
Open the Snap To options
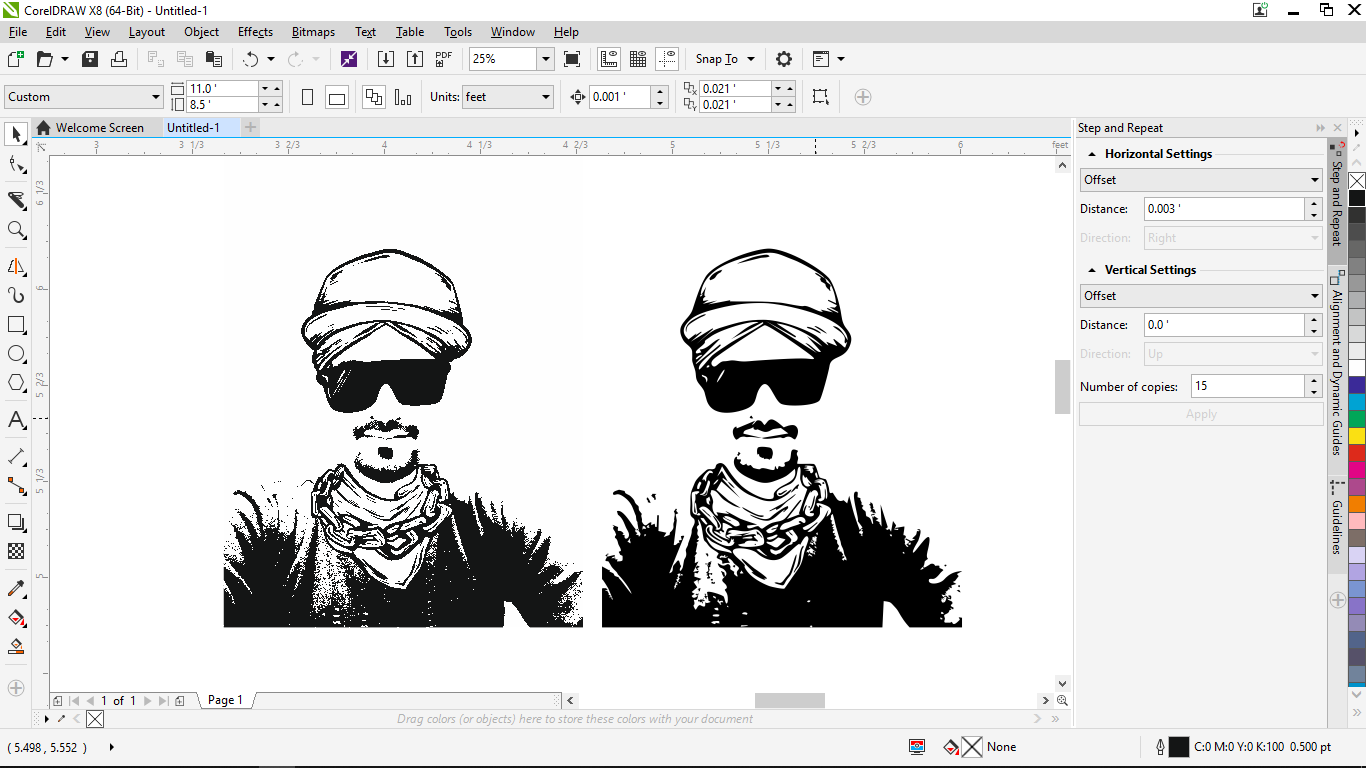pyautogui.click(x=725, y=59)
